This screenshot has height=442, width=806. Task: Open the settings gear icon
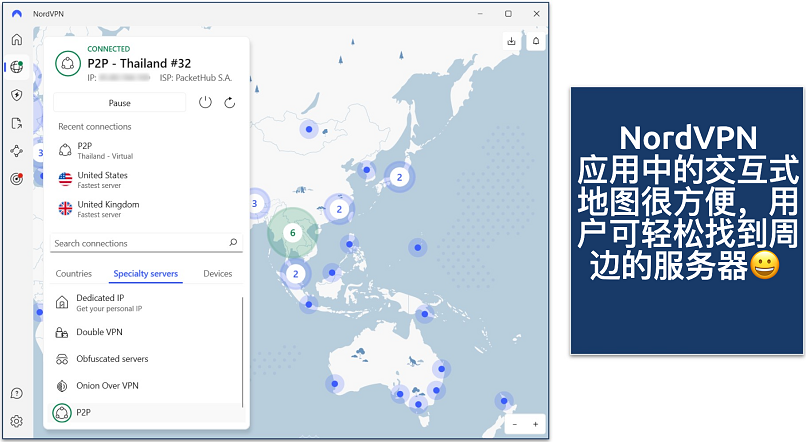tap(17, 421)
